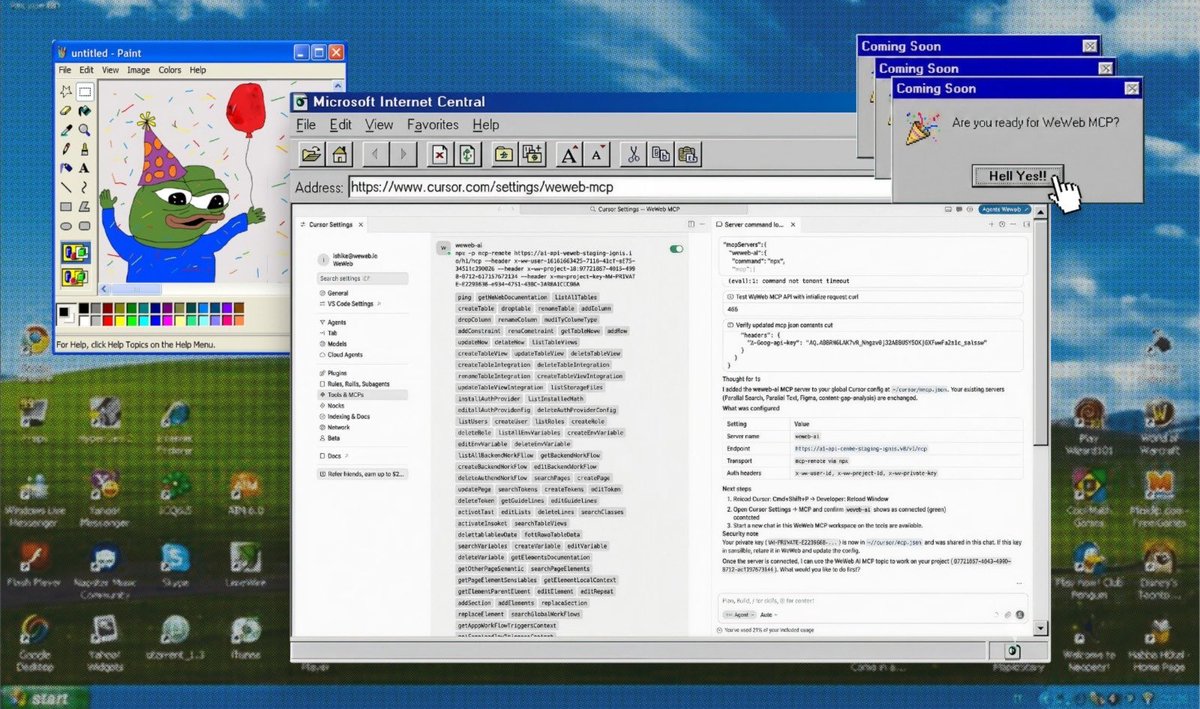The width and height of the screenshot is (1200, 709).
Task: Choose the opaque selection option in Paint toolbox
Action: click(76, 254)
